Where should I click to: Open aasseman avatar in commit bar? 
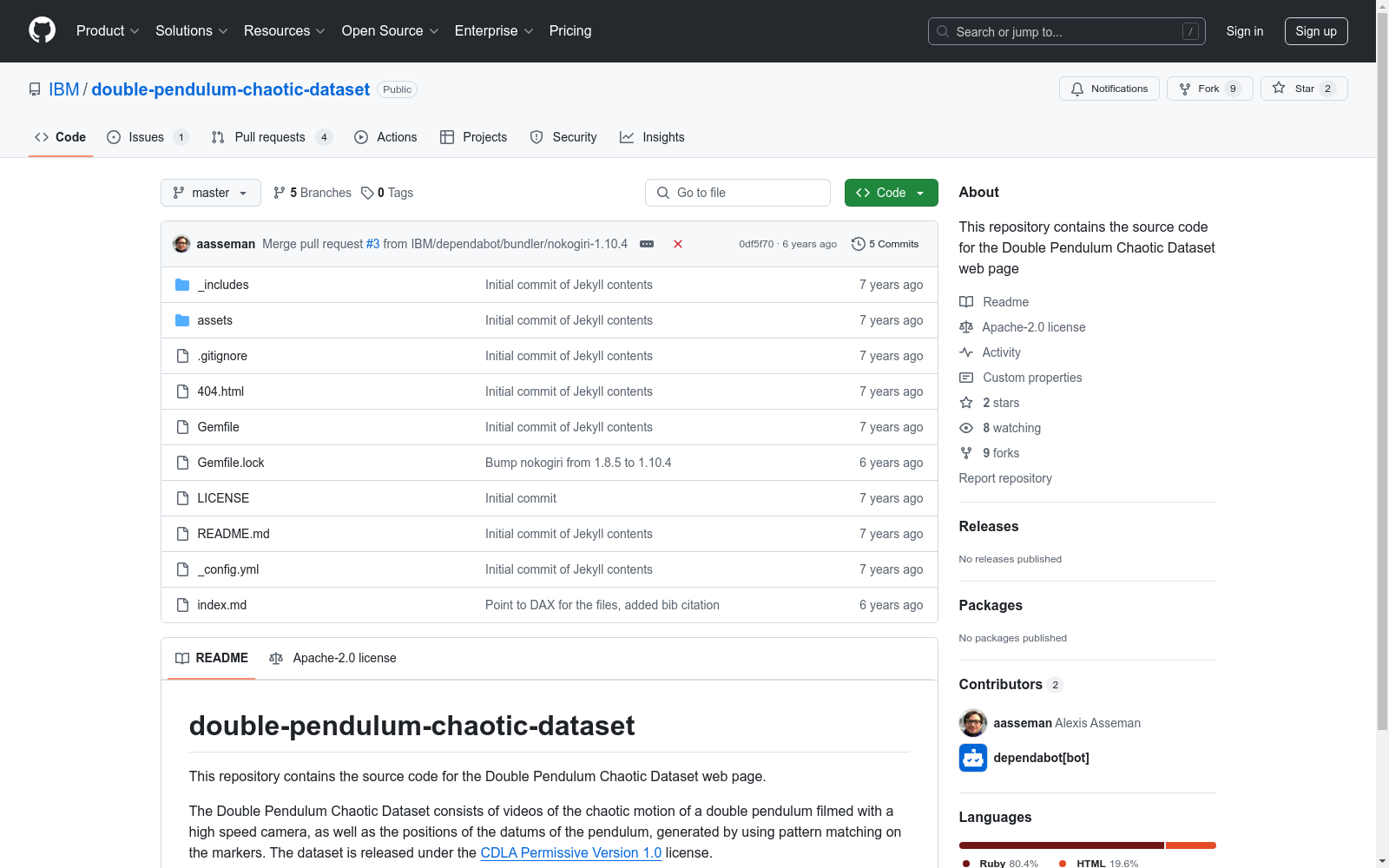point(181,244)
